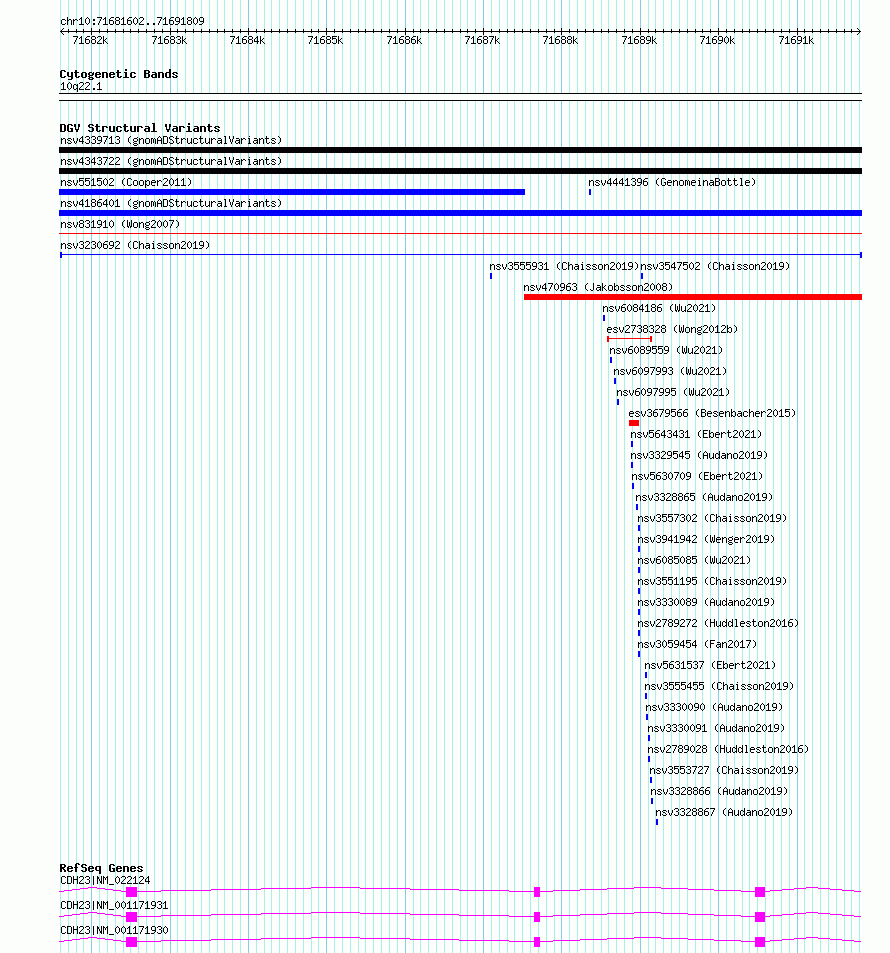Click nsv3329545 (Audano2019) variant label
The image size is (890, 953).
[699, 455]
